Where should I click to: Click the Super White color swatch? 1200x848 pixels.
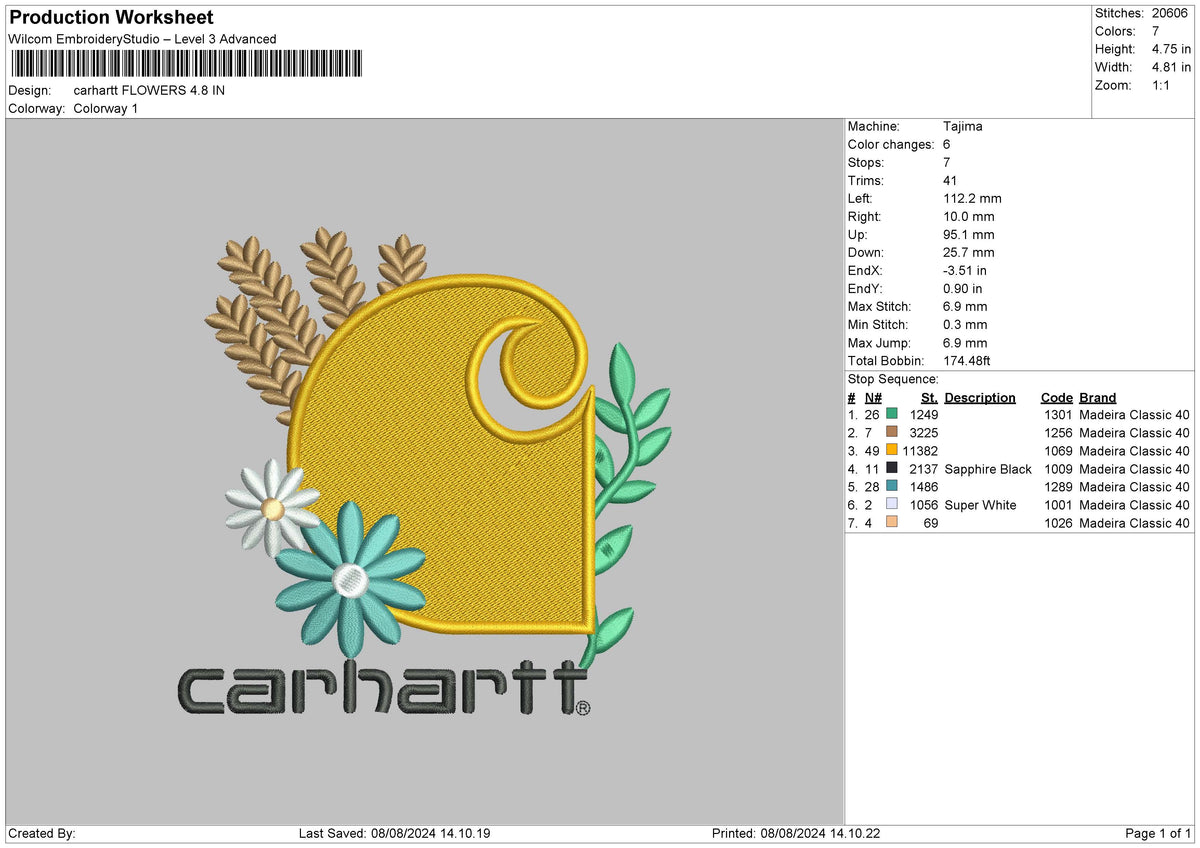click(892, 504)
